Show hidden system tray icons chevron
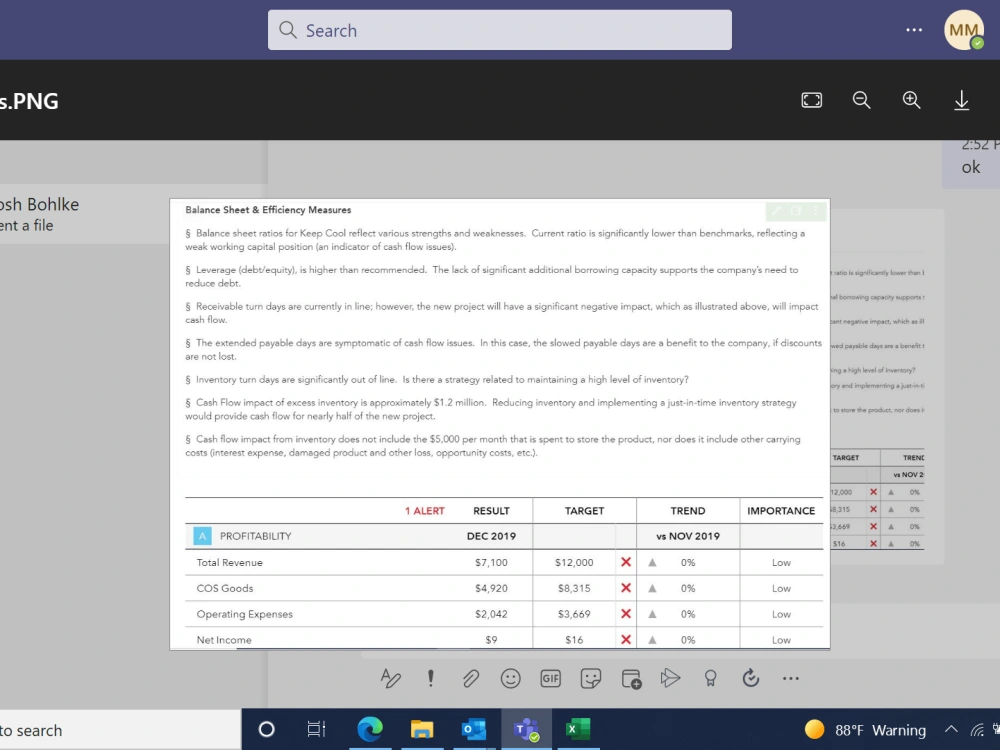The width and height of the screenshot is (1000, 750). pyautogui.click(x=951, y=730)
